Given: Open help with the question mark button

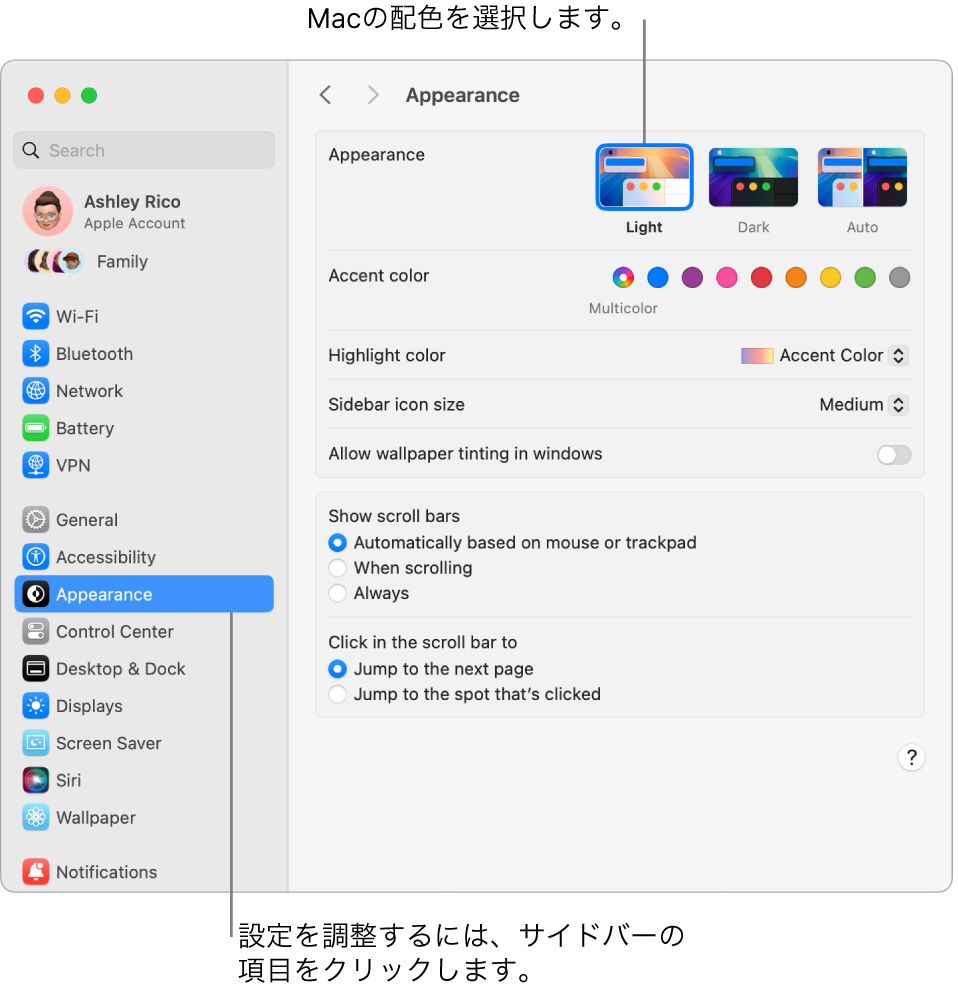Looking at the screenshot, I should pyautogui.click(x=911, y=757).
